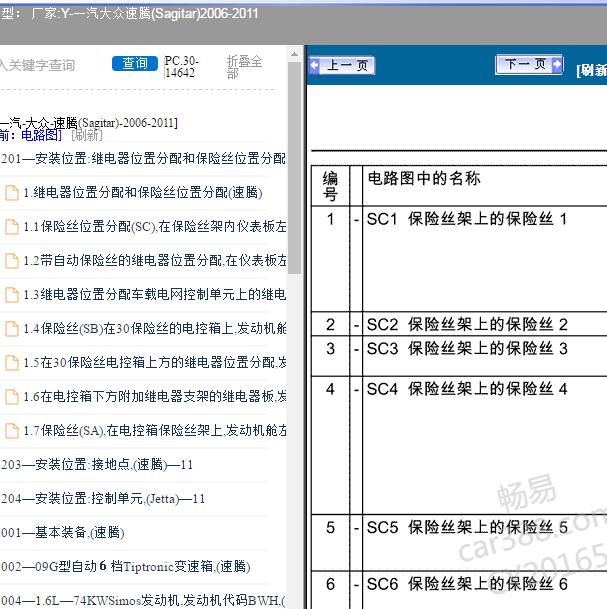Open 1.继电器位置分配和保险丝位置分配(速腾) entry
Screen dimensions: 607x609
tap(143, 192)
